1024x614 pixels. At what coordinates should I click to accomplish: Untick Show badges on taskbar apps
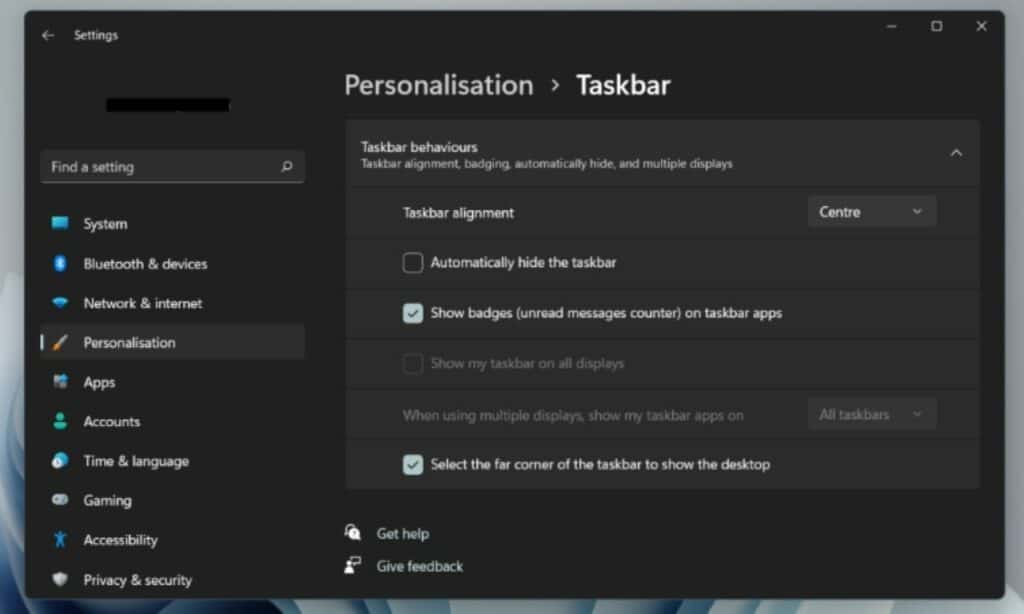(413, 313)
